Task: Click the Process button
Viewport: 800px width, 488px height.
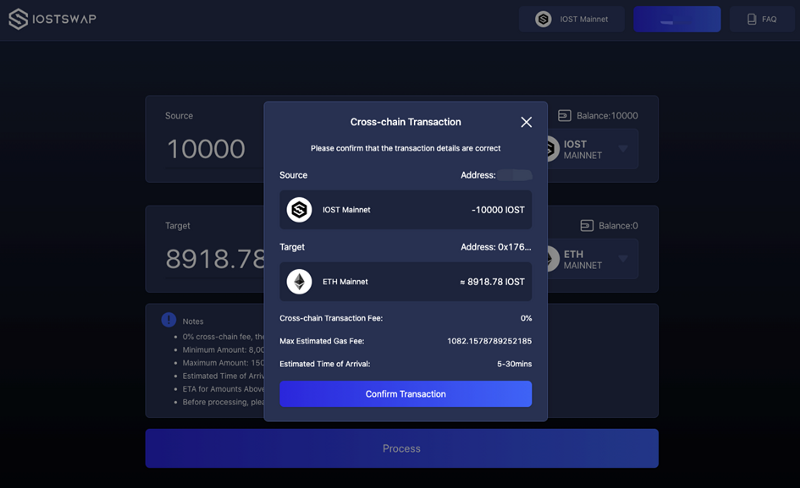Action: [x=402, y=448]
